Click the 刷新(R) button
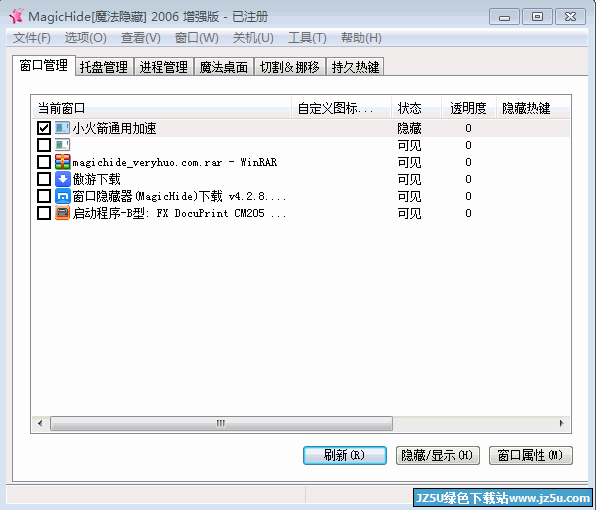The height and width of the screenshot is (510, 596). 345,455
